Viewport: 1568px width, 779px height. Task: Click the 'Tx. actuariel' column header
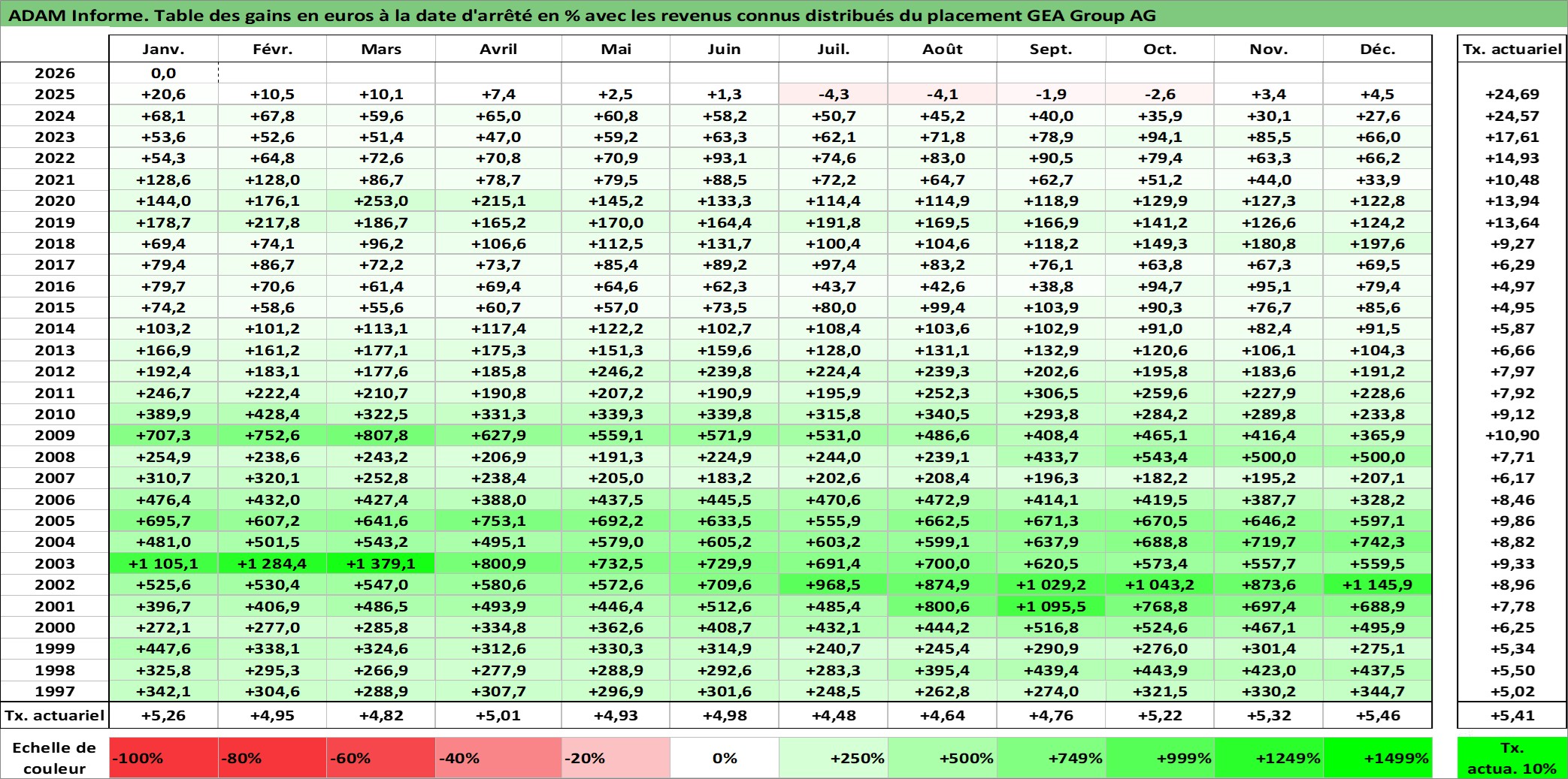pyautogui.click(x=1512, y=49)
